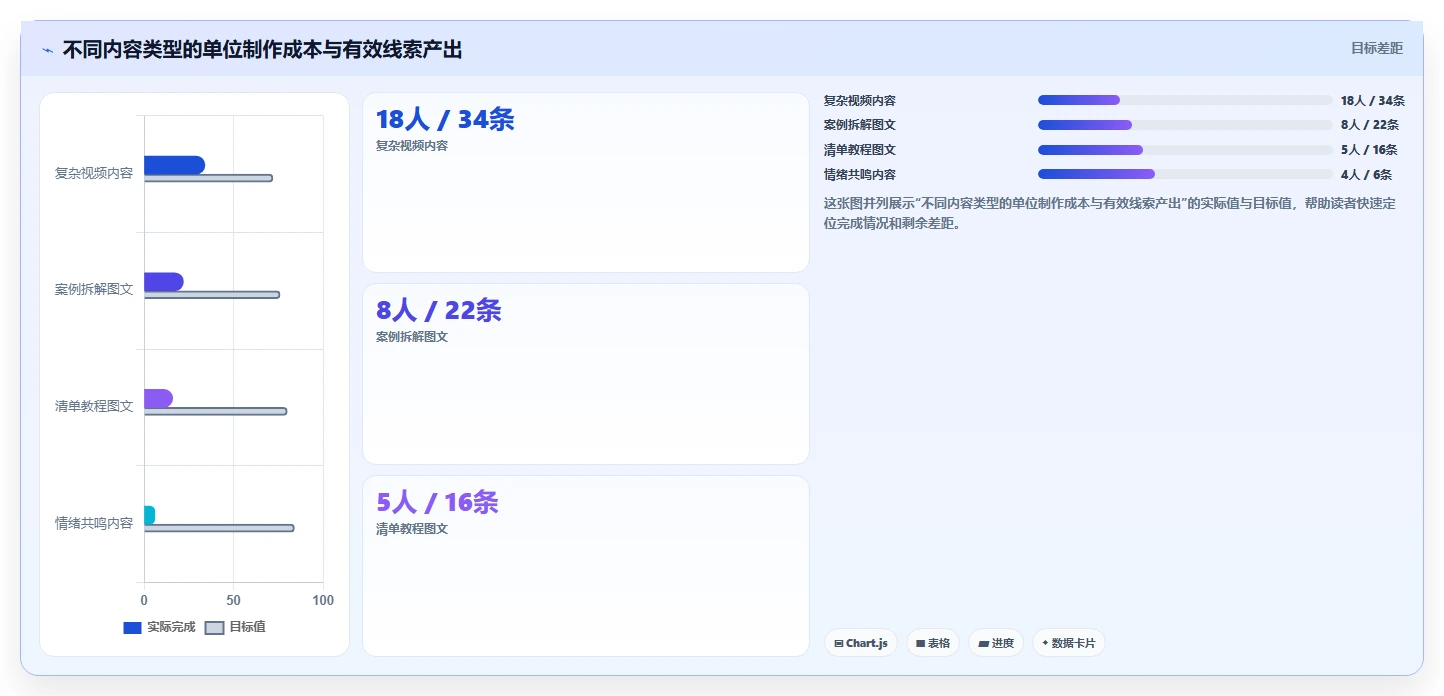1444x696 pixels.
Task: Toggle the 实际完成 legend swatch
Action: 132,627
